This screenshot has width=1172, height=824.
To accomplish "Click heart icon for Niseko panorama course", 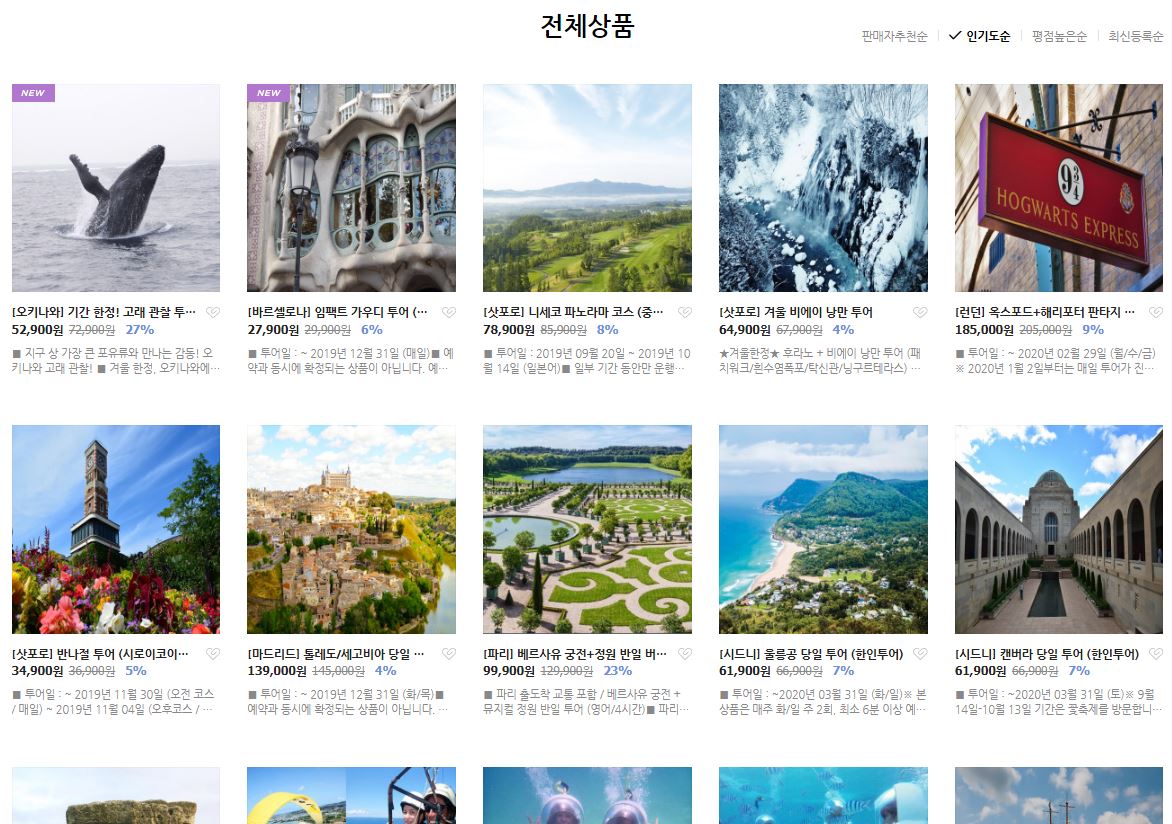I will pos(685,313).
